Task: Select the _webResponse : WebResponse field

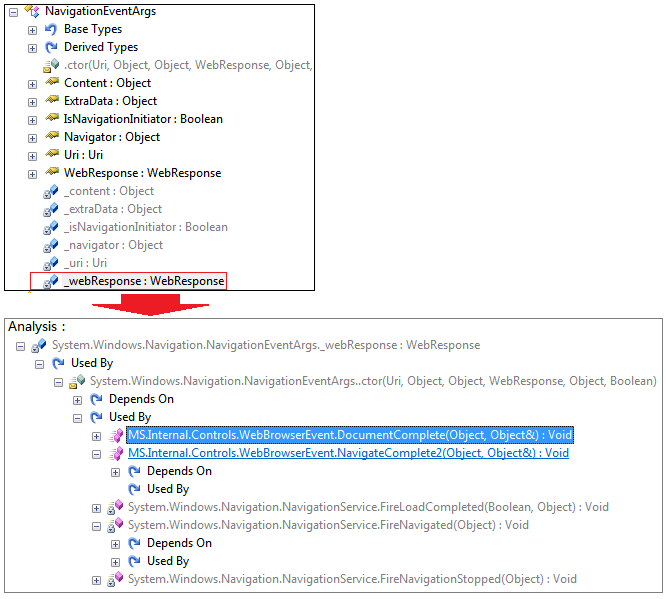Action: [144, 281]
